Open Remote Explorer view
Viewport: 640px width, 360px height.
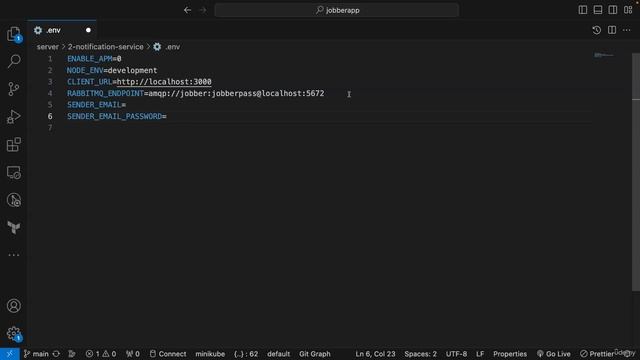(x=13, y=172)
